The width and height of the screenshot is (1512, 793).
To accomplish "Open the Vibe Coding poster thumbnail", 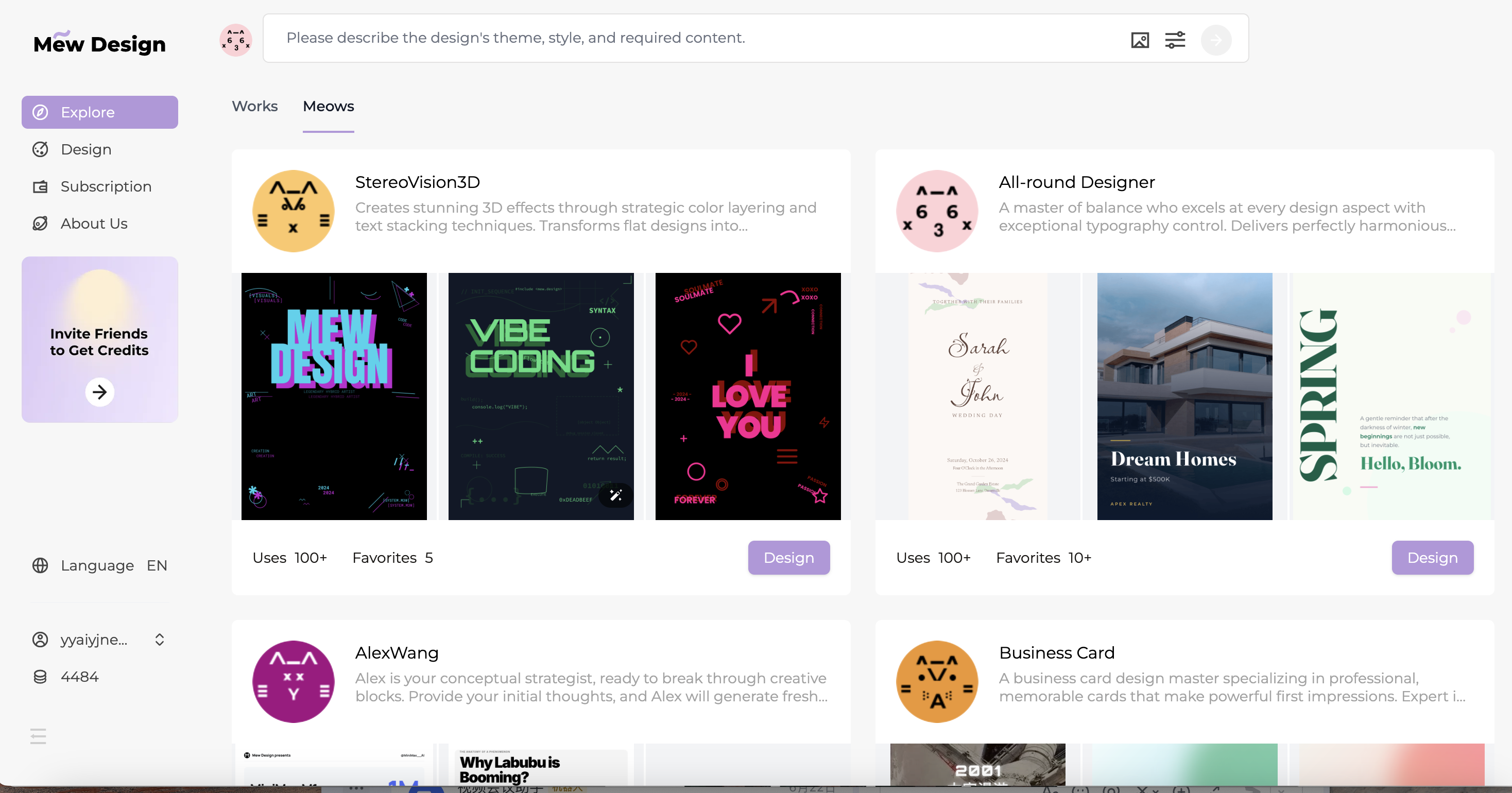I will click(541, 396).
